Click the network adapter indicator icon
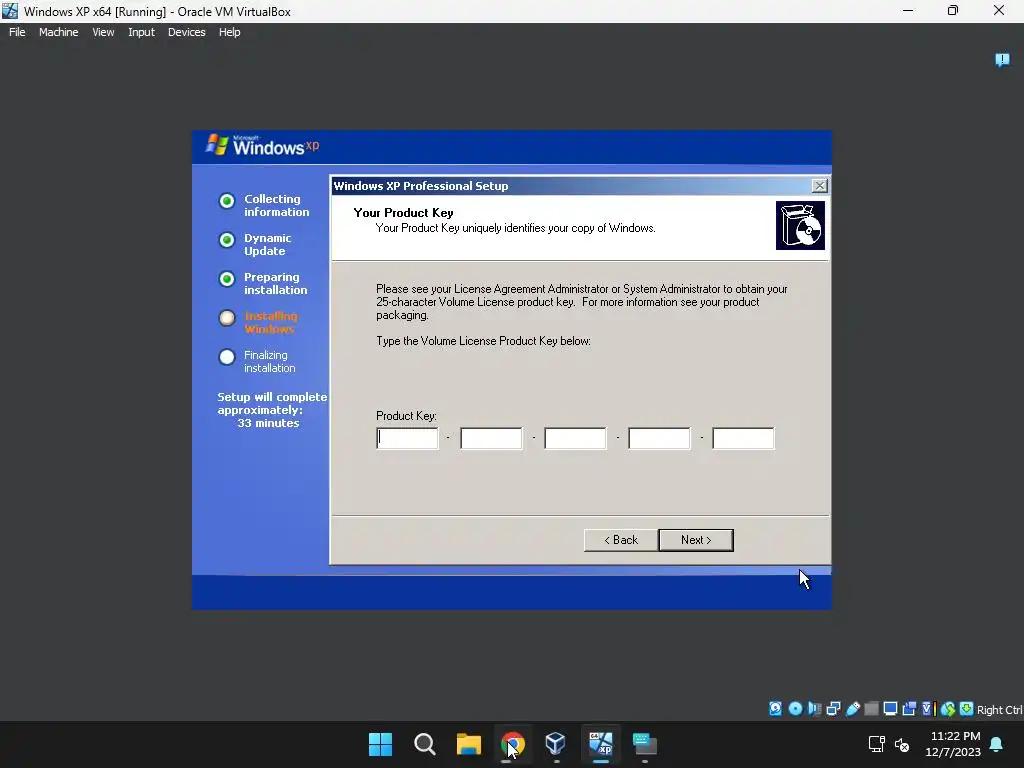 tap(833, 709)
